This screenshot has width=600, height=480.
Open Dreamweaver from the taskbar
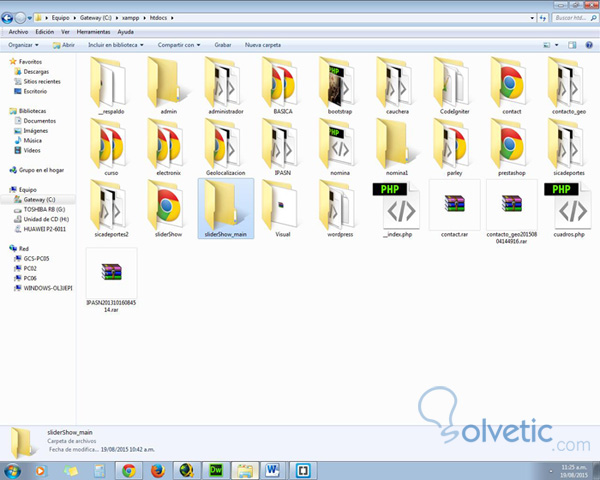(215, 470)
